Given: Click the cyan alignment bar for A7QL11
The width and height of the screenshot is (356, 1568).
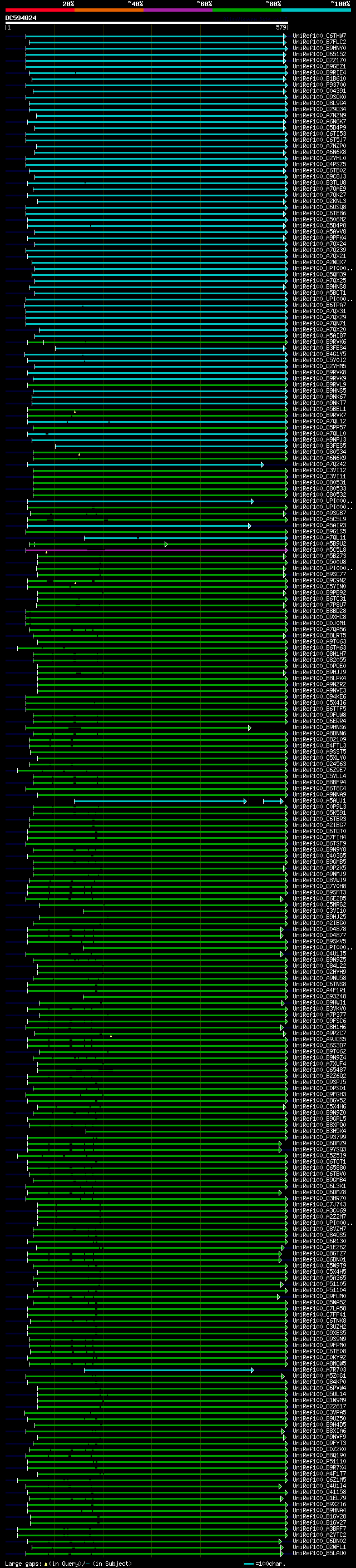Looking at the screenshot, I should [186, 538].
